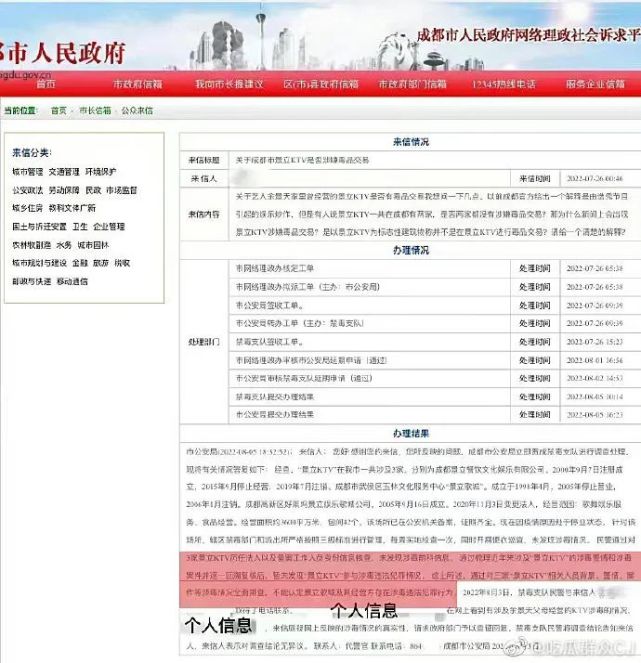This screenshot has width=641, height=663.
Task: Click the 成都市人民政府 site logo title
Action: pyautogui.click(x=63, y=52)
